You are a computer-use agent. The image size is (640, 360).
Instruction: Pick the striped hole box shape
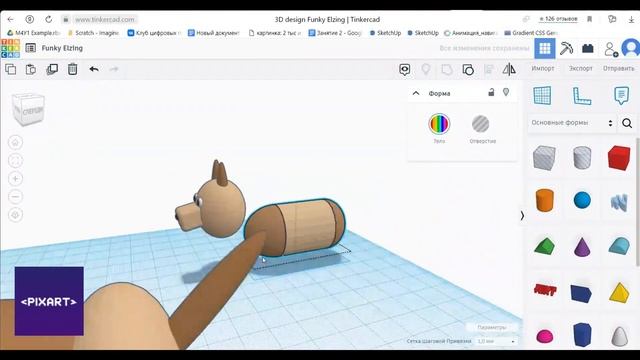544,158
